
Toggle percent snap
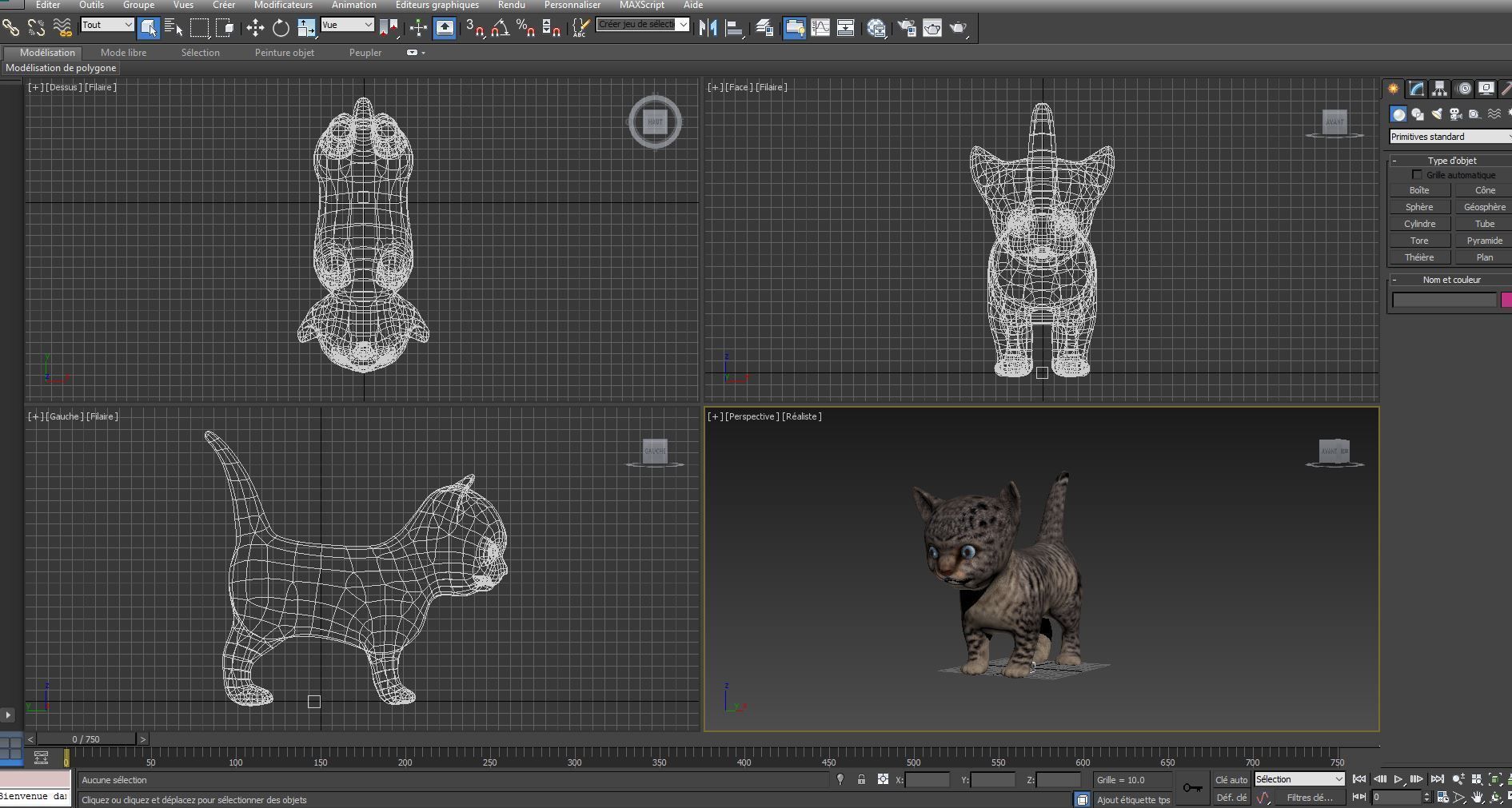526,28
